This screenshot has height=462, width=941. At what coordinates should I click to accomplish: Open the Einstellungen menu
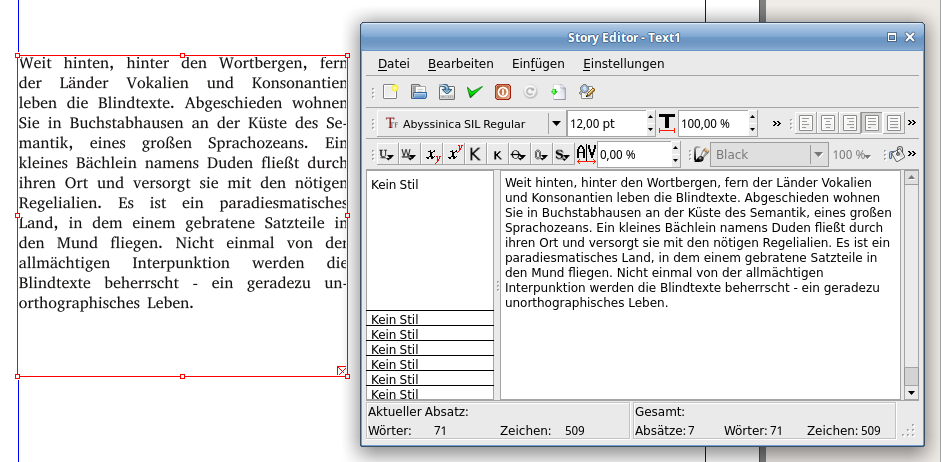(623, 63)
